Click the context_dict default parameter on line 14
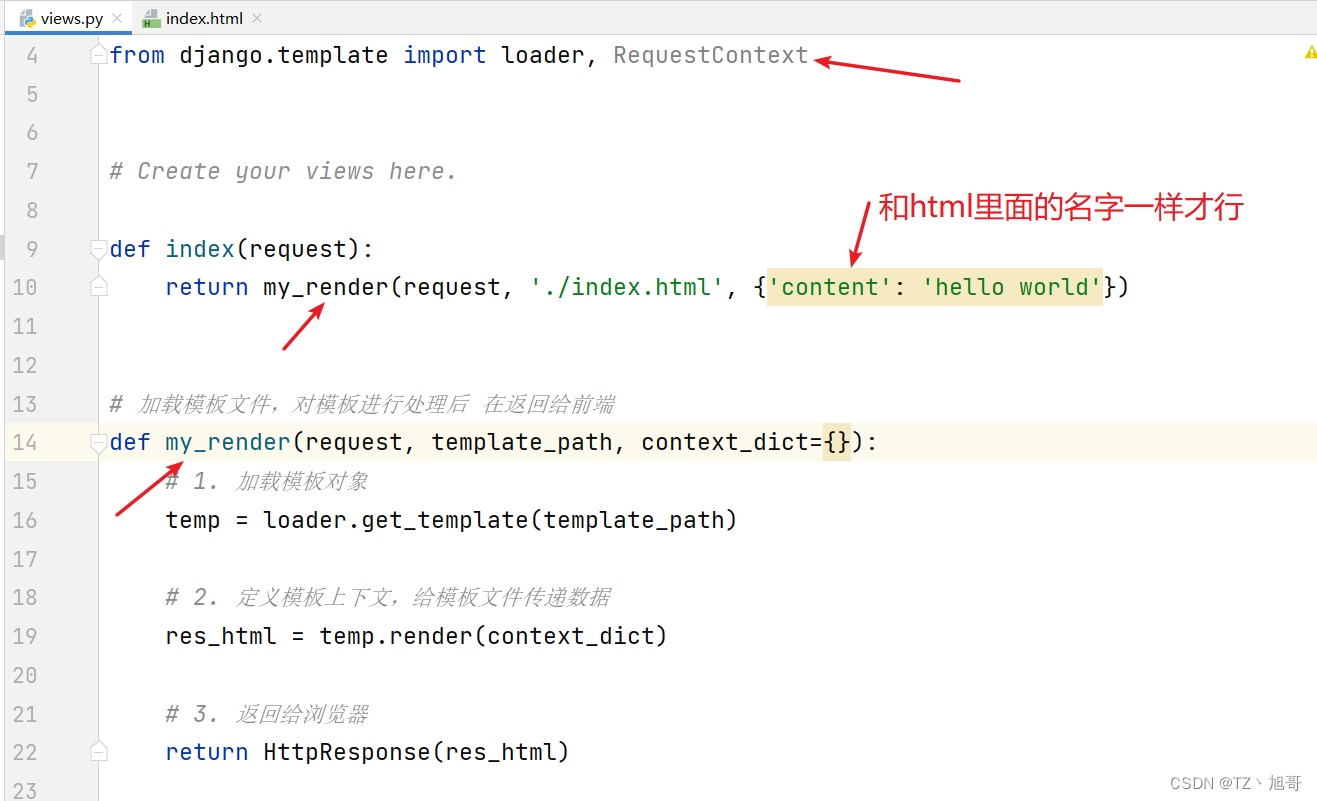 731,443
